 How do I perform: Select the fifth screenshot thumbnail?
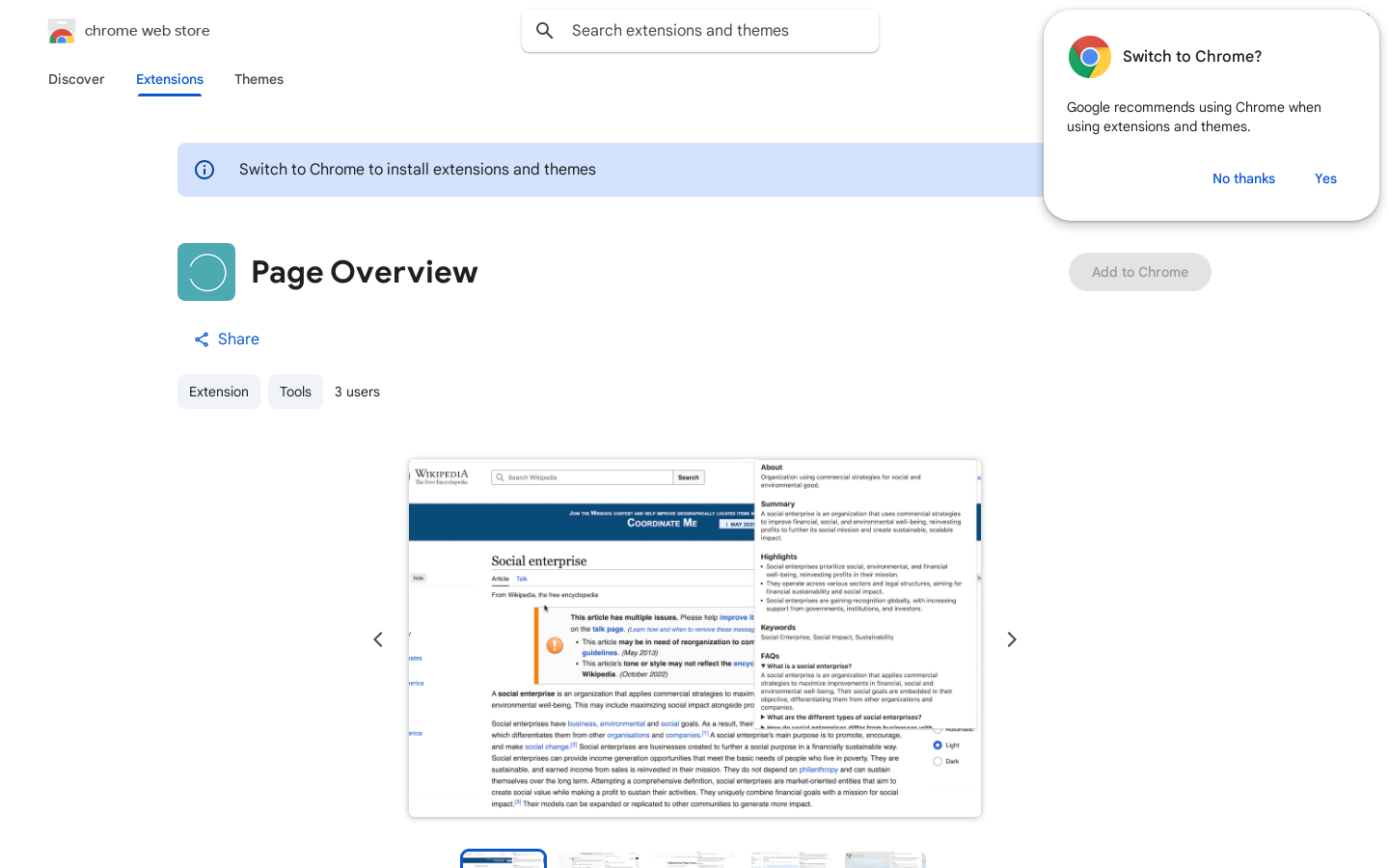(885, 859)
